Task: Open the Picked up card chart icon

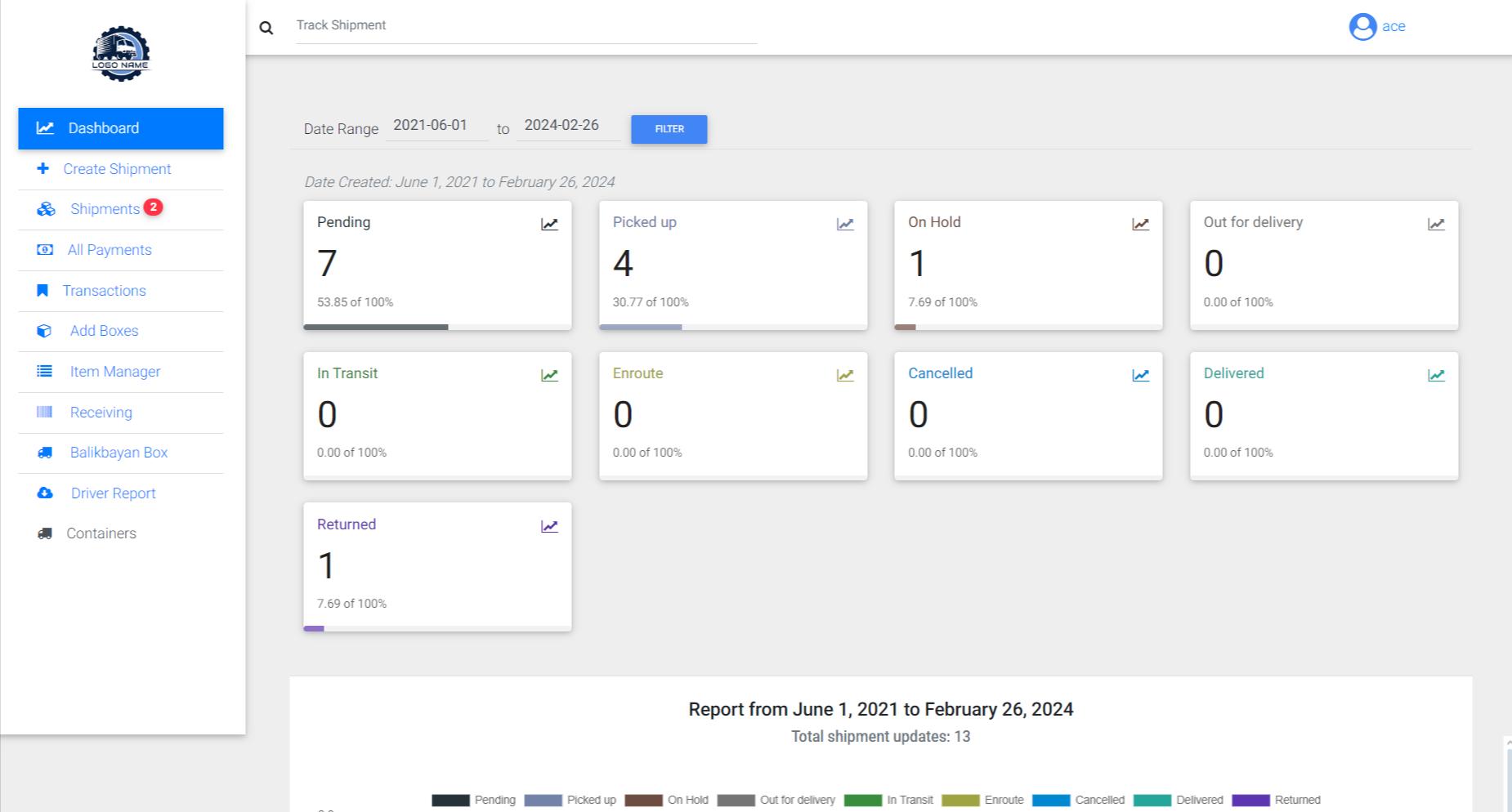Action: coord(845,224)
